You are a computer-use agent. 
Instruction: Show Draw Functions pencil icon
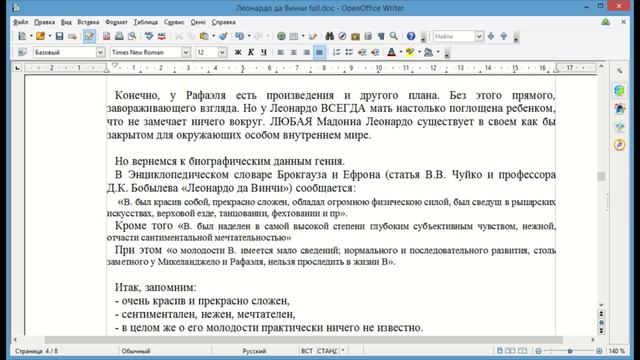coord(313,36)
